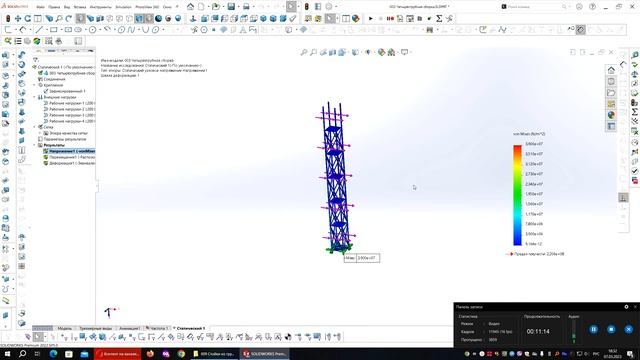Switch to the Частота 1 study tab
This screenshot has width=640, height=360.
pyautogui.click(x=157, y=328)
